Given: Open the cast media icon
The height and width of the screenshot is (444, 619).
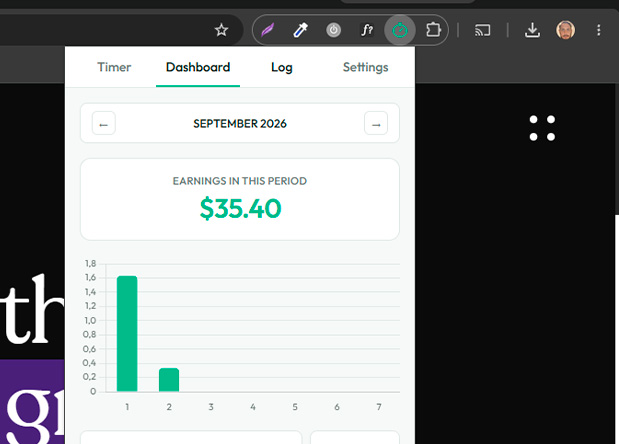Looking at the screenshot, I should click(482, 30).
